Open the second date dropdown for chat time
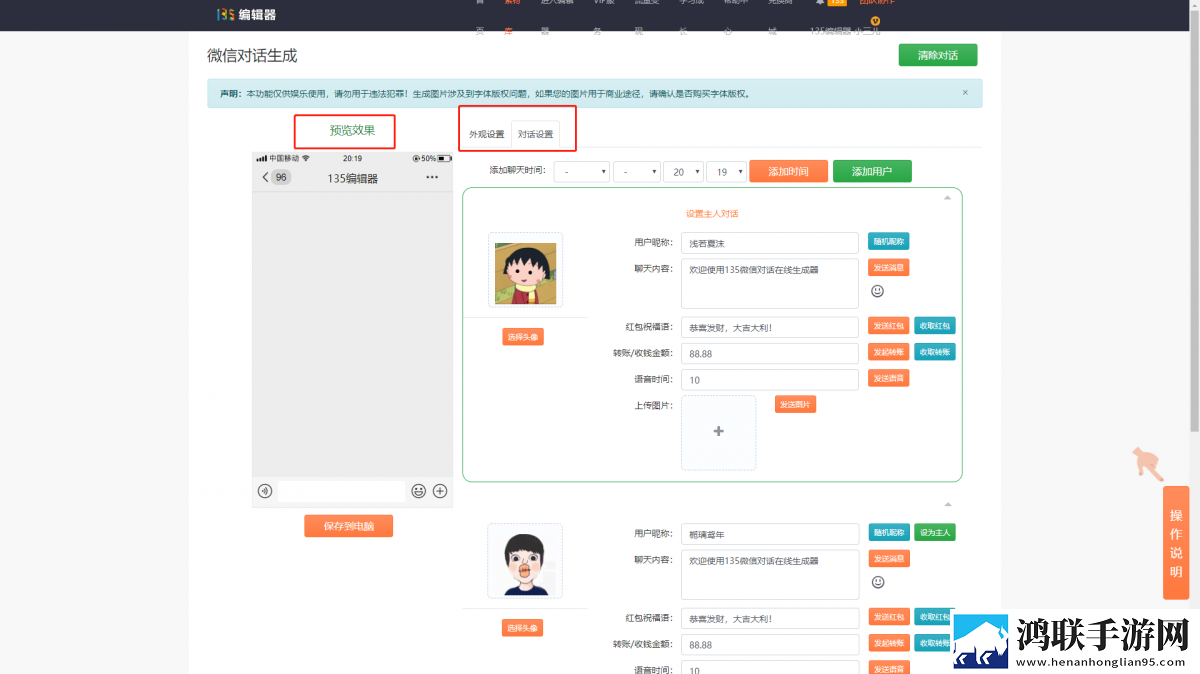This screenshot has height=674, width=1200. click(x=636, y=172)
